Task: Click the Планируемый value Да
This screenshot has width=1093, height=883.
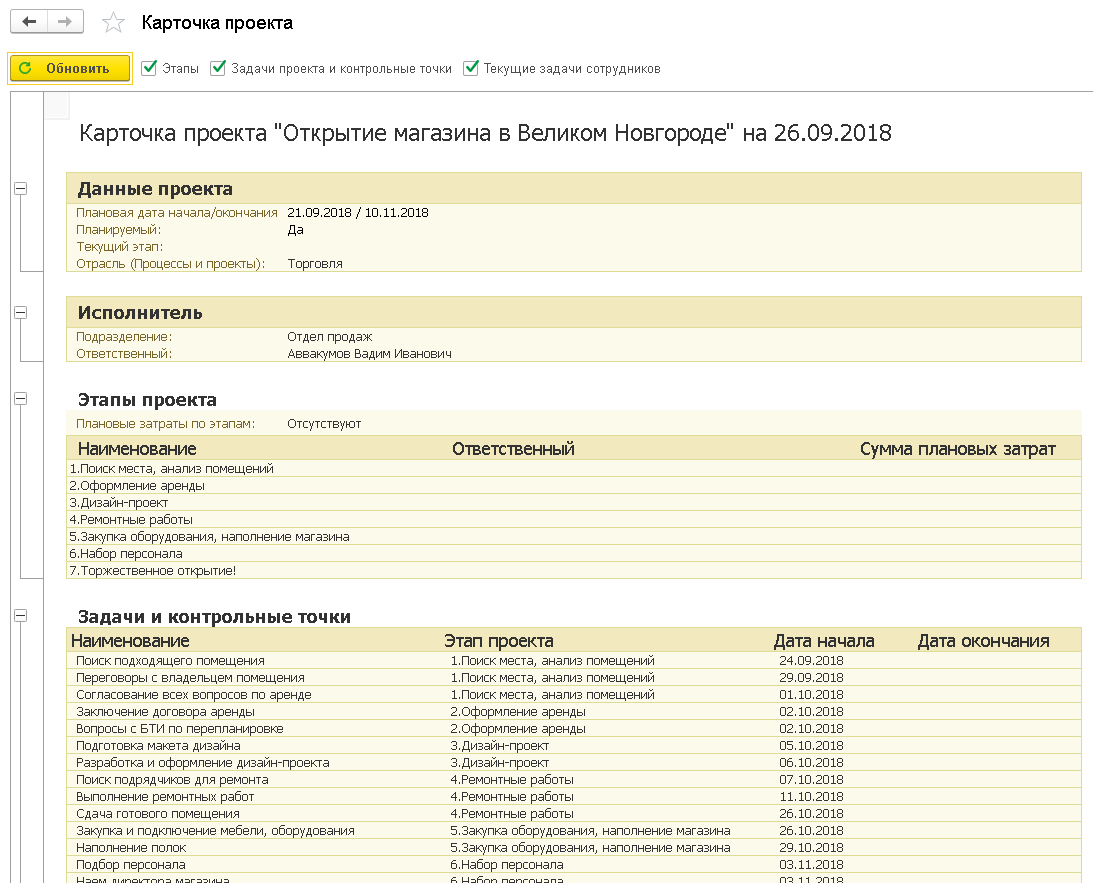Action: coord(295,230)
